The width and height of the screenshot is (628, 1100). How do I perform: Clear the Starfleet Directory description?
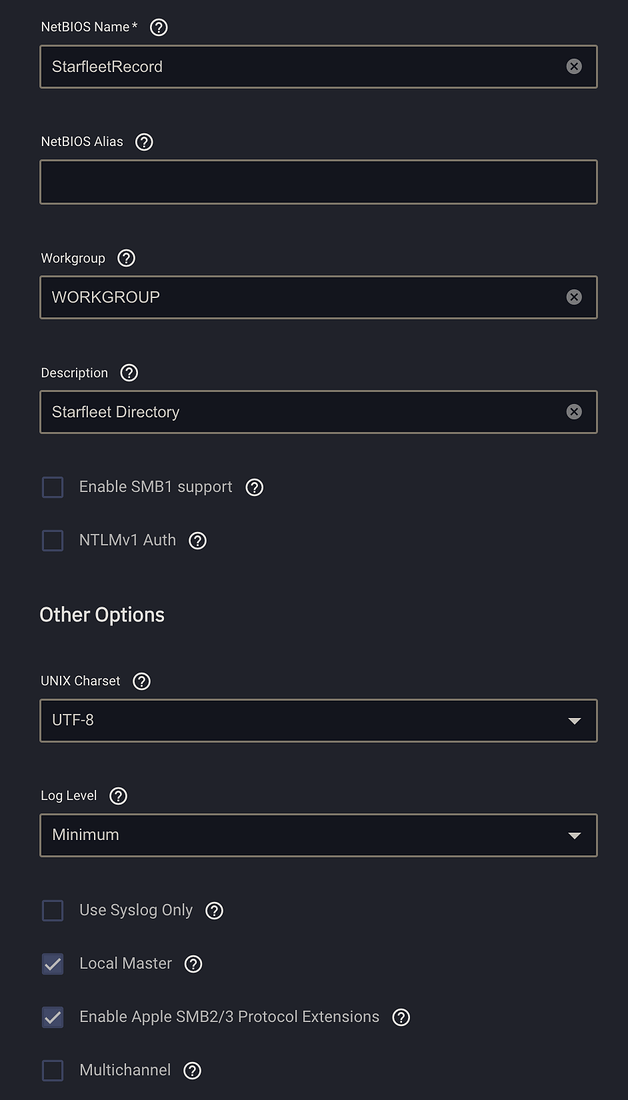pos(574,411)
